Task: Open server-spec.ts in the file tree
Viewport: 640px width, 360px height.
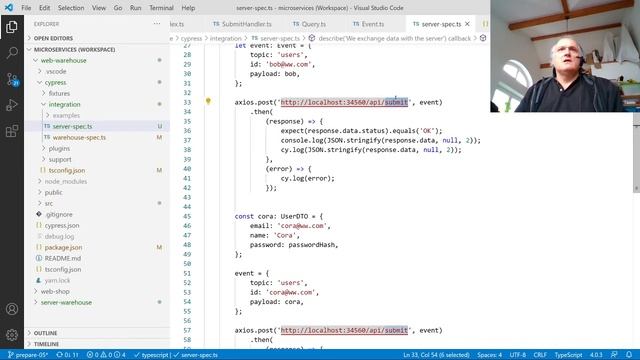Action: (97, 127)
